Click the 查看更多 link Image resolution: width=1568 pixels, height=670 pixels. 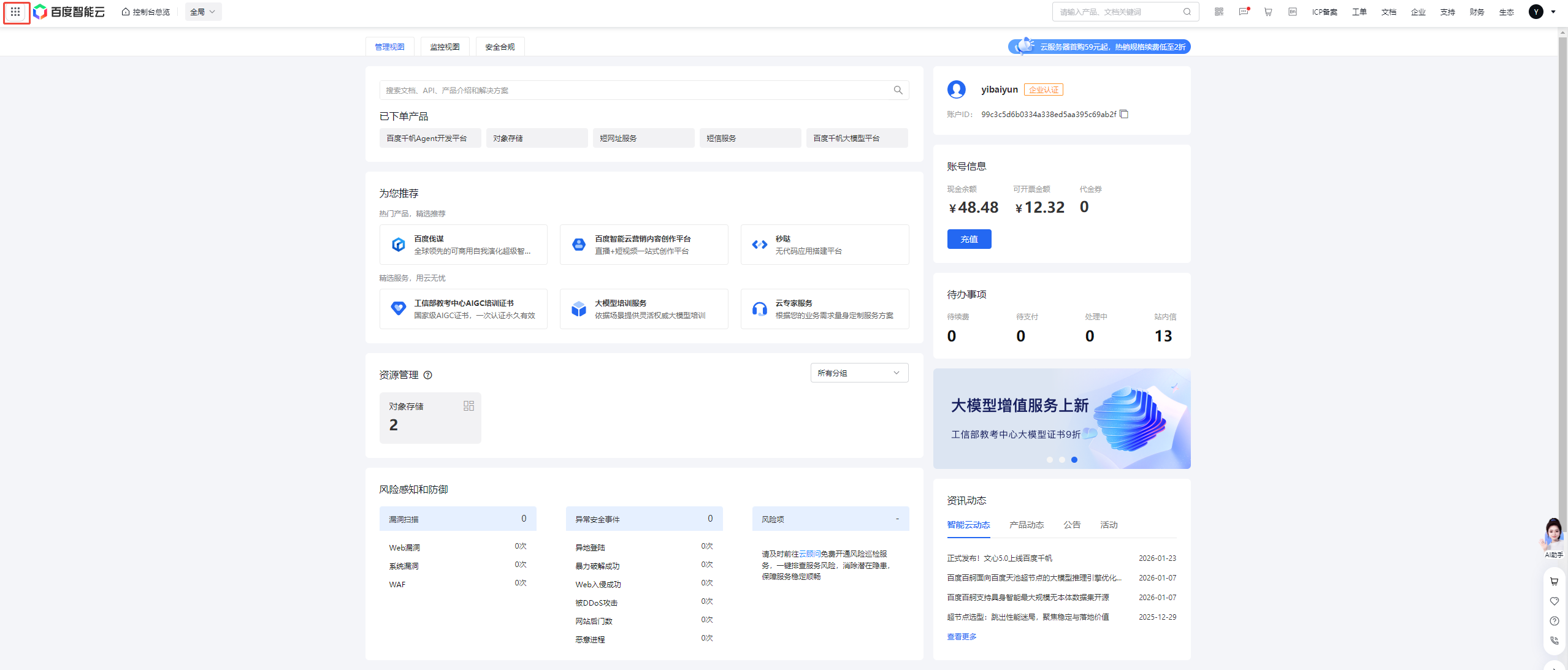pos(962,638)
